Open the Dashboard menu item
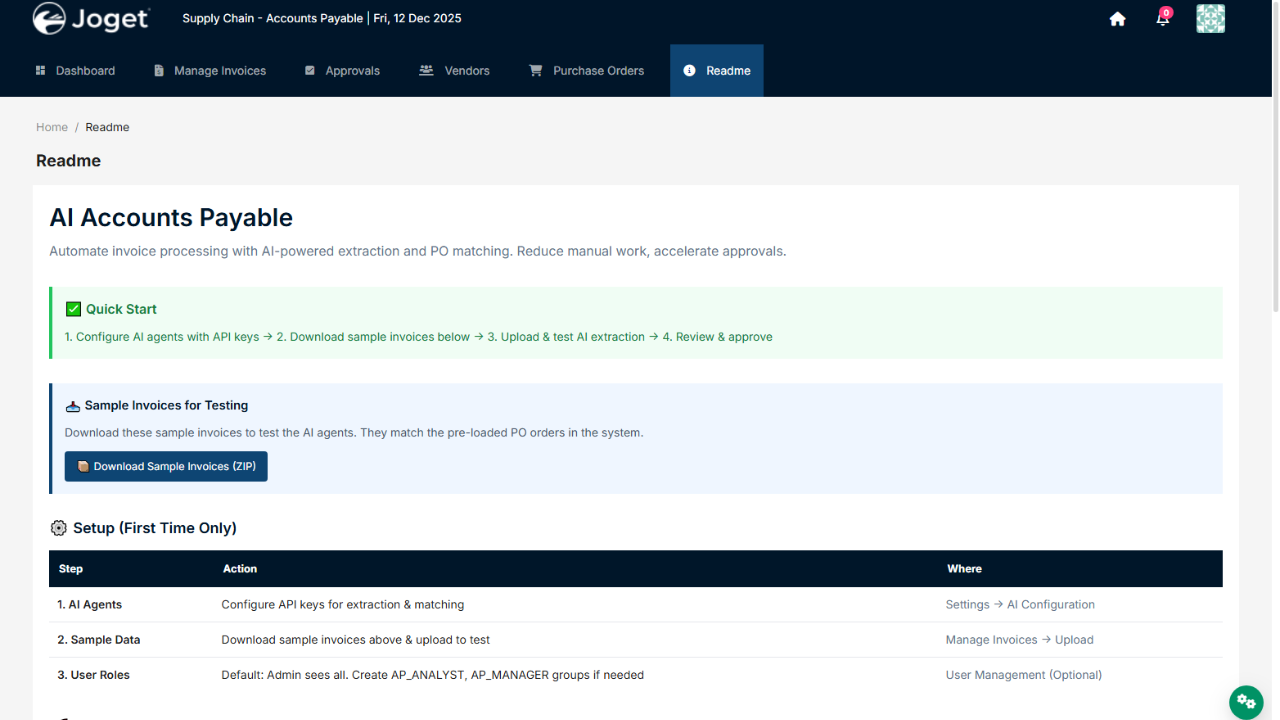 tap(85, 71)
